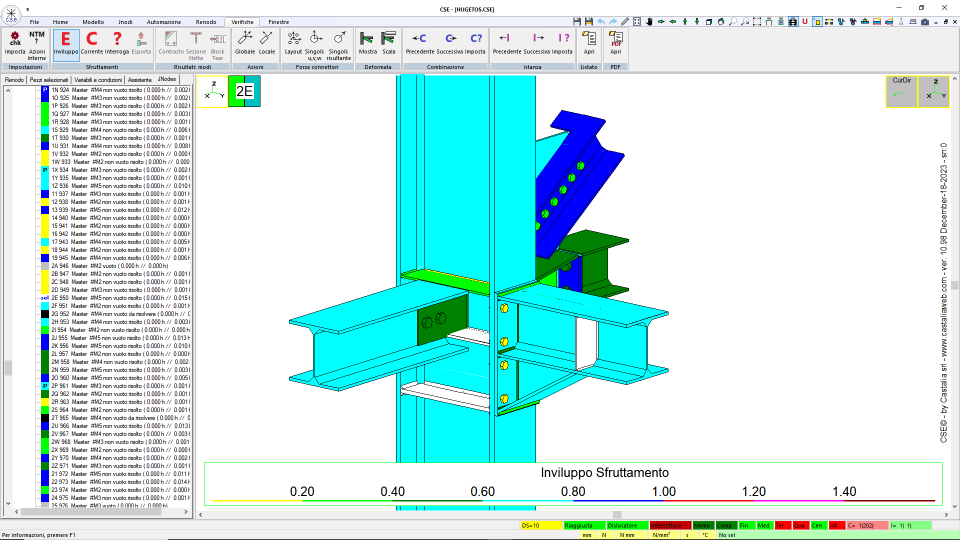Open the Listato Apri report icon
960x540 pixels.
click(589, 44)
